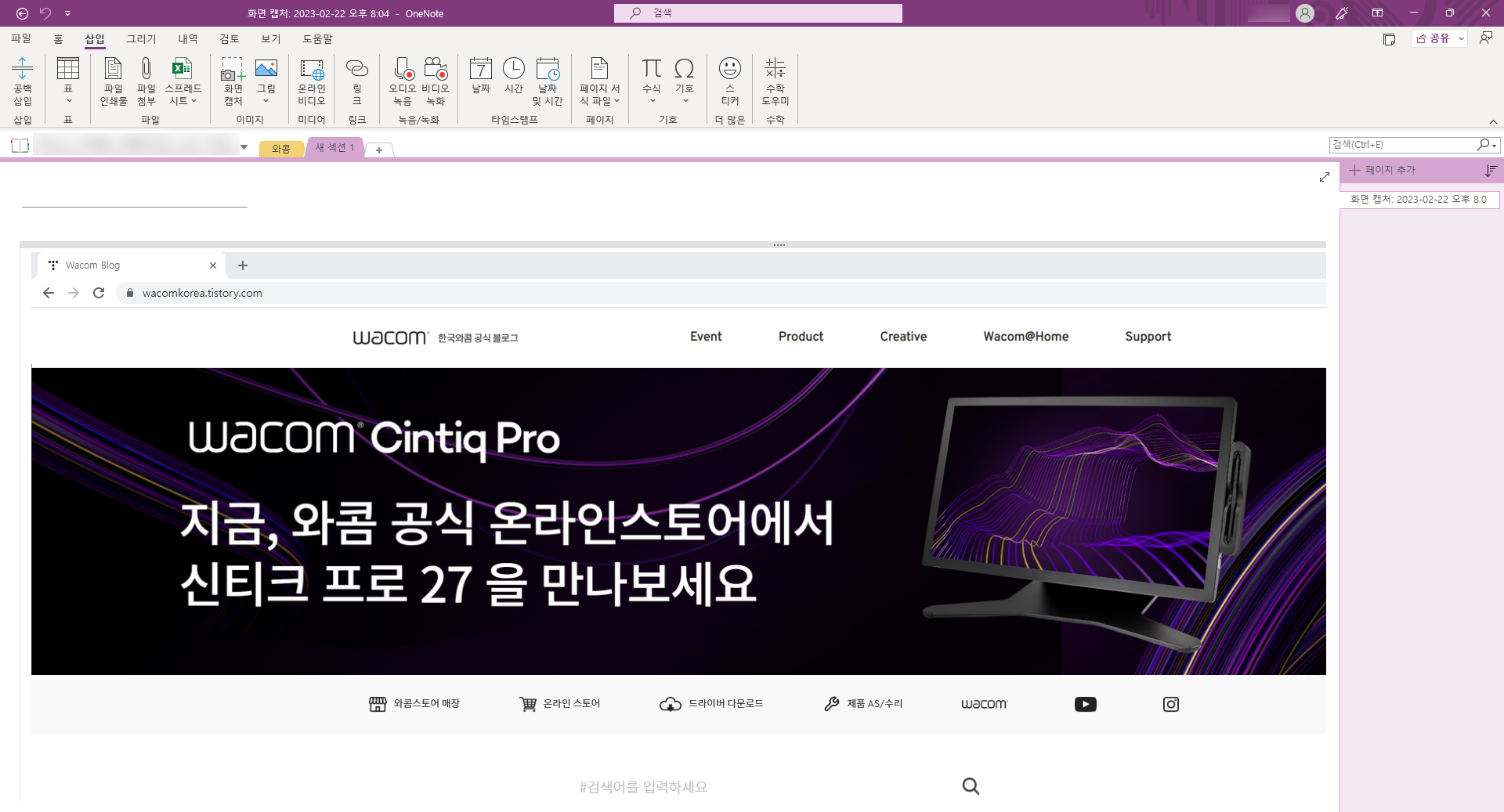
Task: Switch to the View ribbon tab
Action: click(271, 38)
